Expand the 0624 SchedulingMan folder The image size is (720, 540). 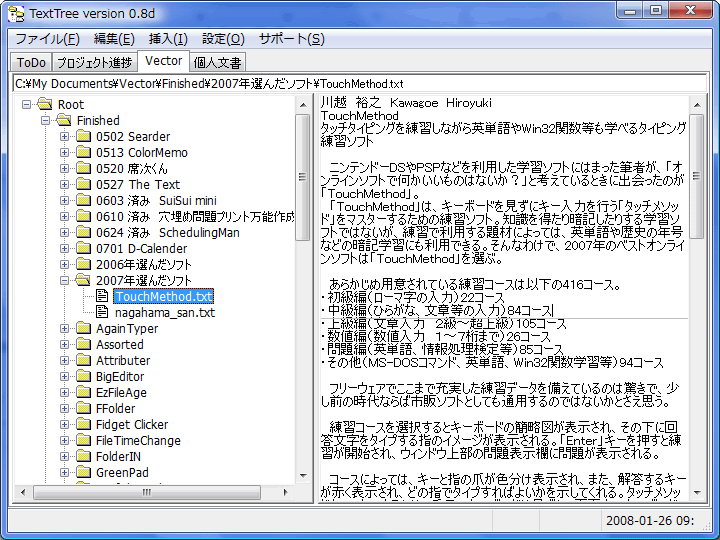(x=64, y=232)
